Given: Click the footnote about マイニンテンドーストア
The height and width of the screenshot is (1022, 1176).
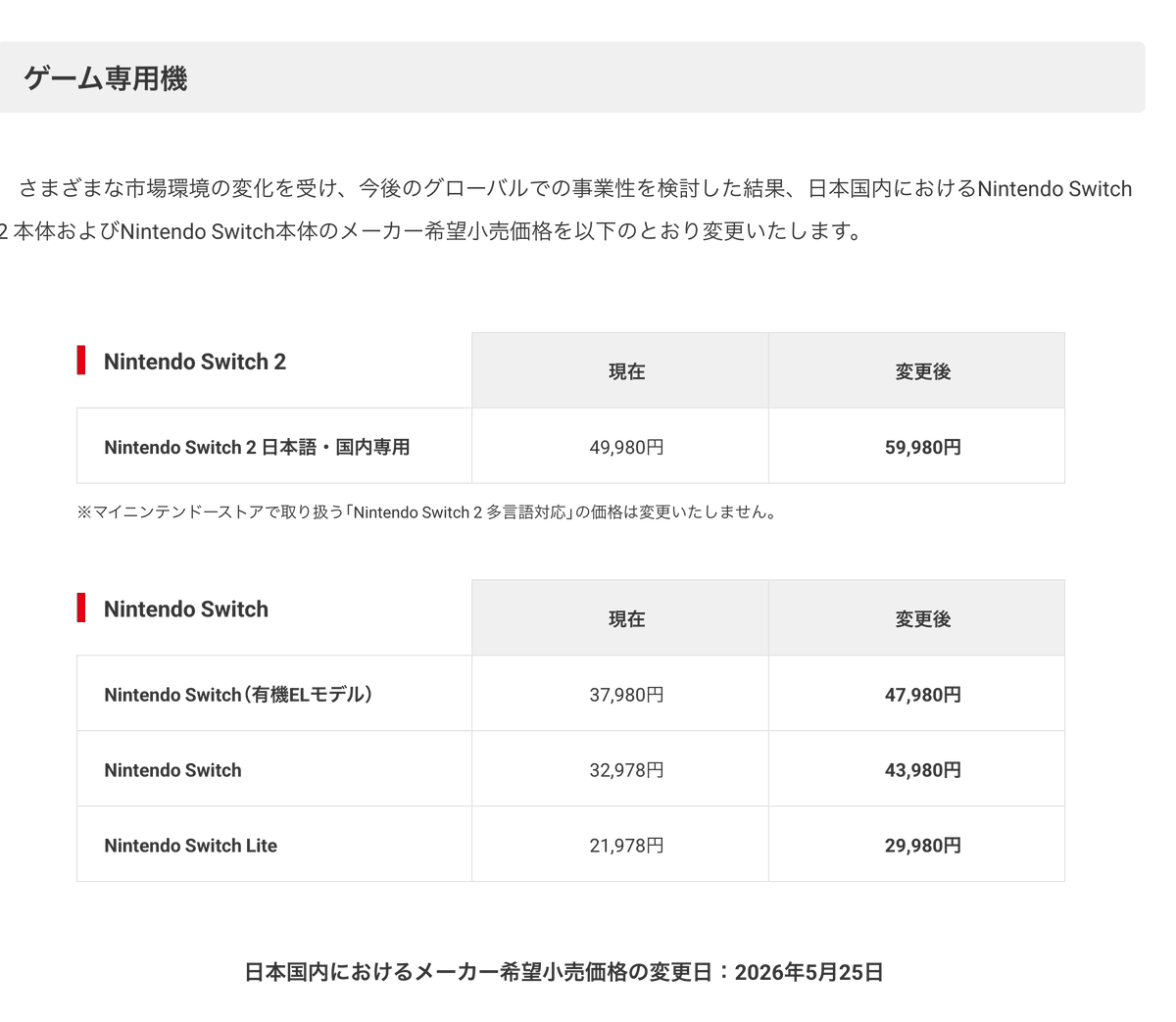Looking at the screenshot, I should tap(429, 512).
